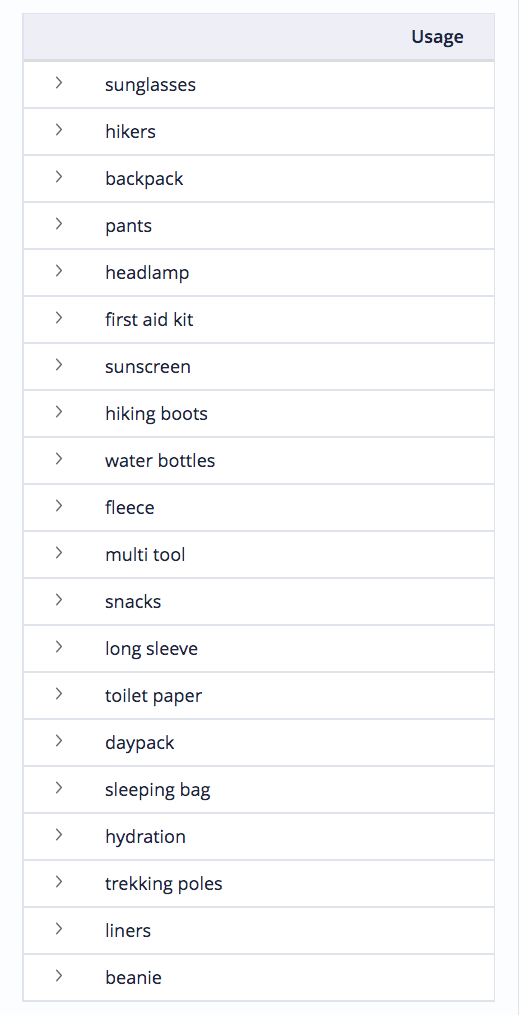Expand the daypack row chevron
Viewport: 520px width, 1015px height.
click(59, 740)
